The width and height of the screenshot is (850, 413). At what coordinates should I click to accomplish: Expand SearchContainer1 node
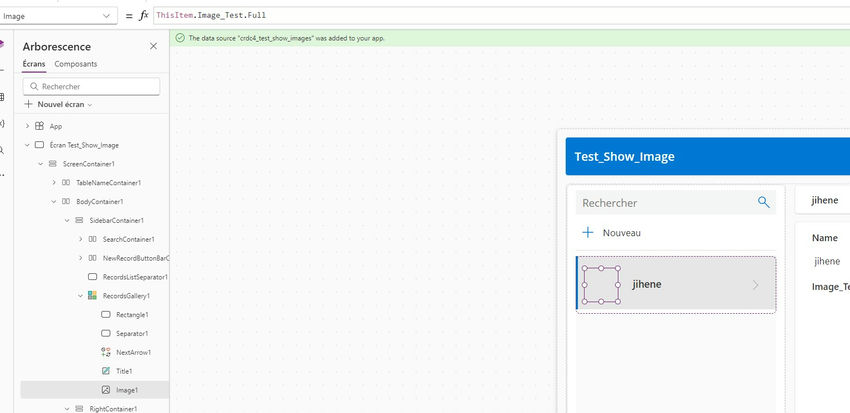click(80, 239)
